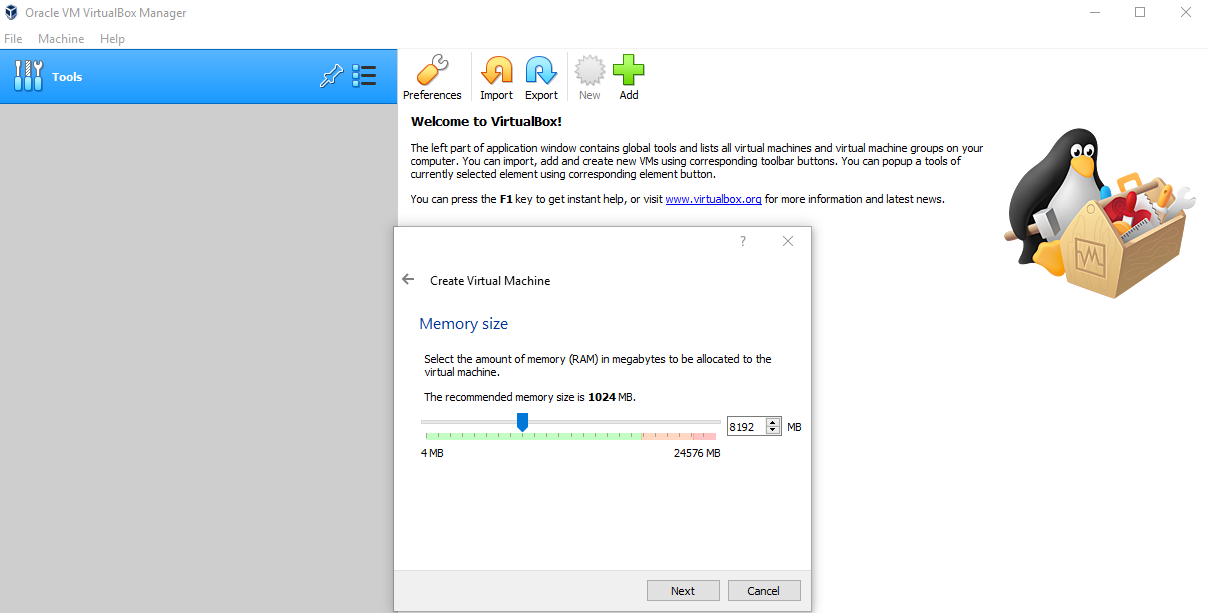Cancel the Create Virtual Machine wizard
The image size is (1208, 613).
[x=764, y=591]
